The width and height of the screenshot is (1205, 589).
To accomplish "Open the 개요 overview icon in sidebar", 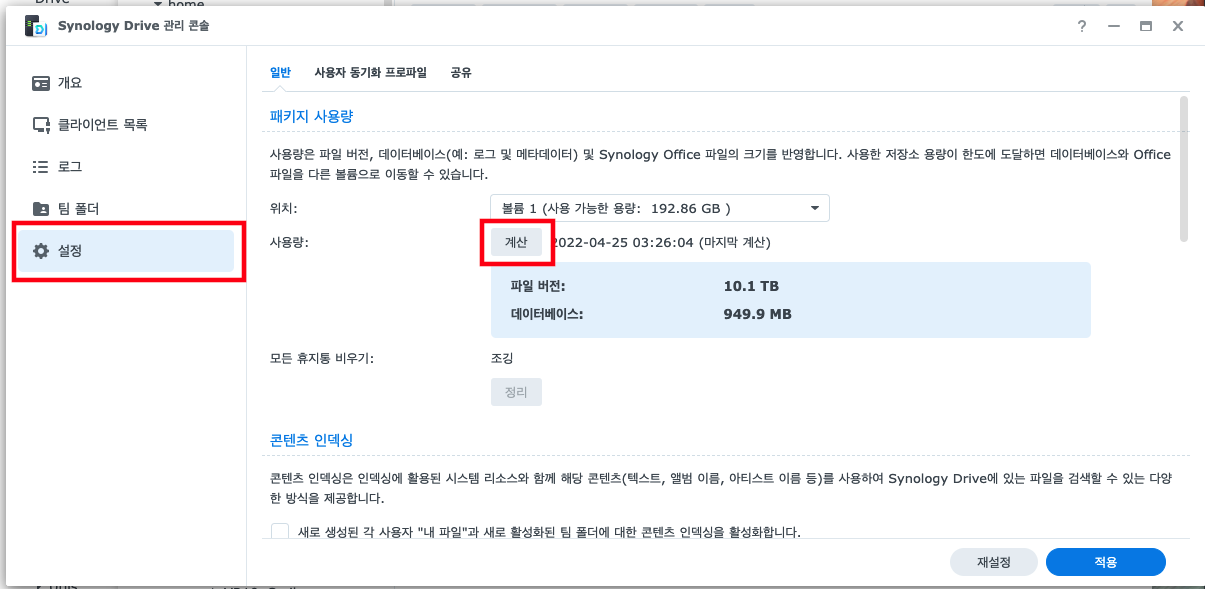I will click(x=41, y=83).
